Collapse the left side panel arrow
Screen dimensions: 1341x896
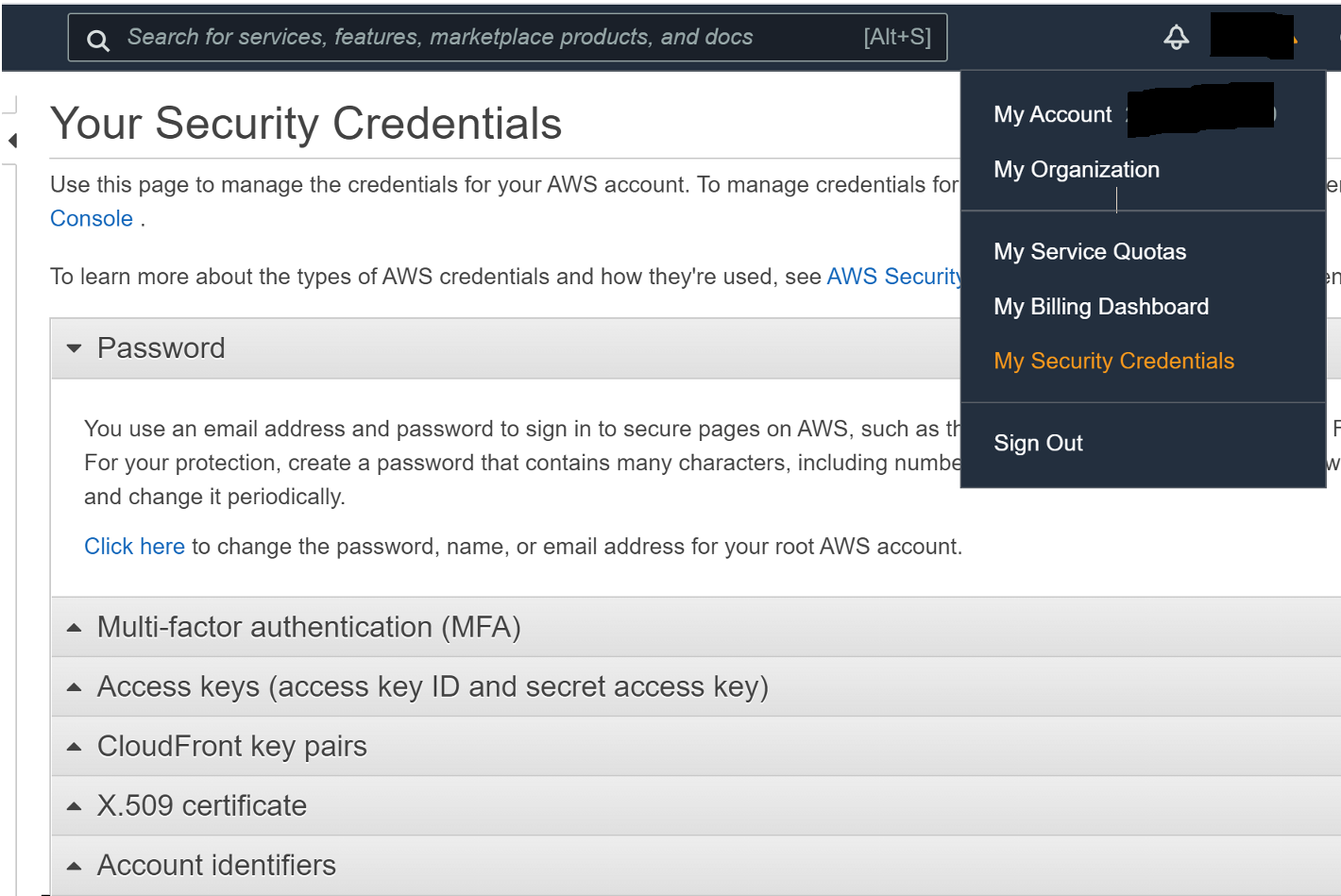click(x=12, y=141)
